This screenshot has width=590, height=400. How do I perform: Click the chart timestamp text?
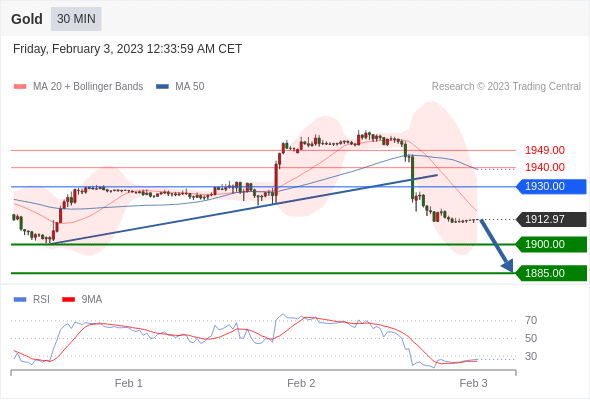(x=128, y=49)
